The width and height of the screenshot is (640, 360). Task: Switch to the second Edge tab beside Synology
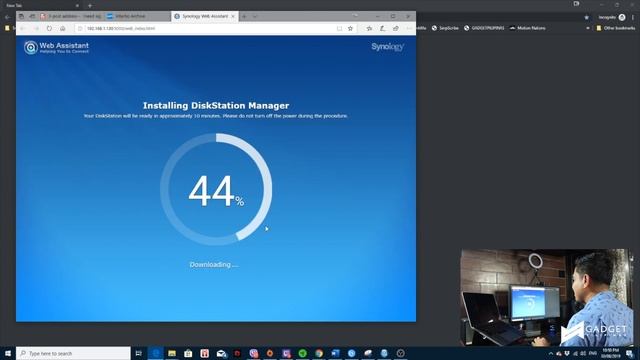click(138, 16)
